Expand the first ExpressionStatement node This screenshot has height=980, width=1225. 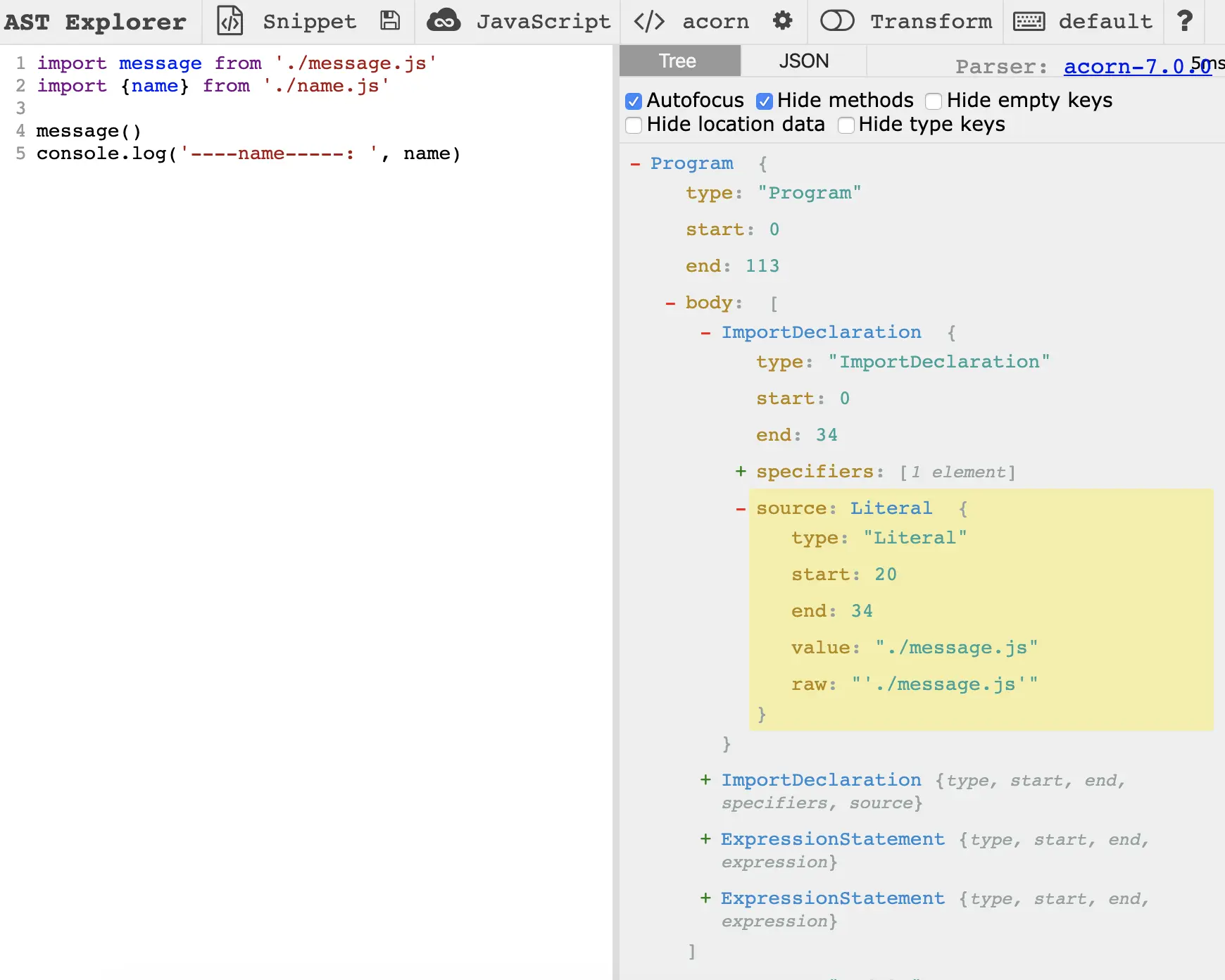tap(705, 838)
